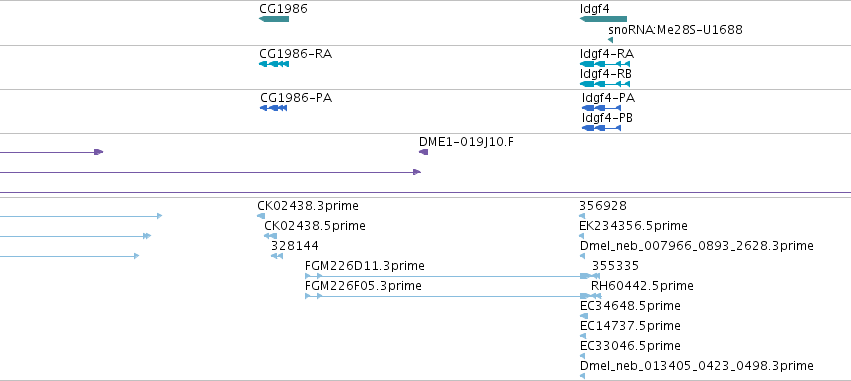Select the CG1986-RA transcript glyph
Image resolution: width=851 pixels, height=381 pixels.
coord(274,64)
